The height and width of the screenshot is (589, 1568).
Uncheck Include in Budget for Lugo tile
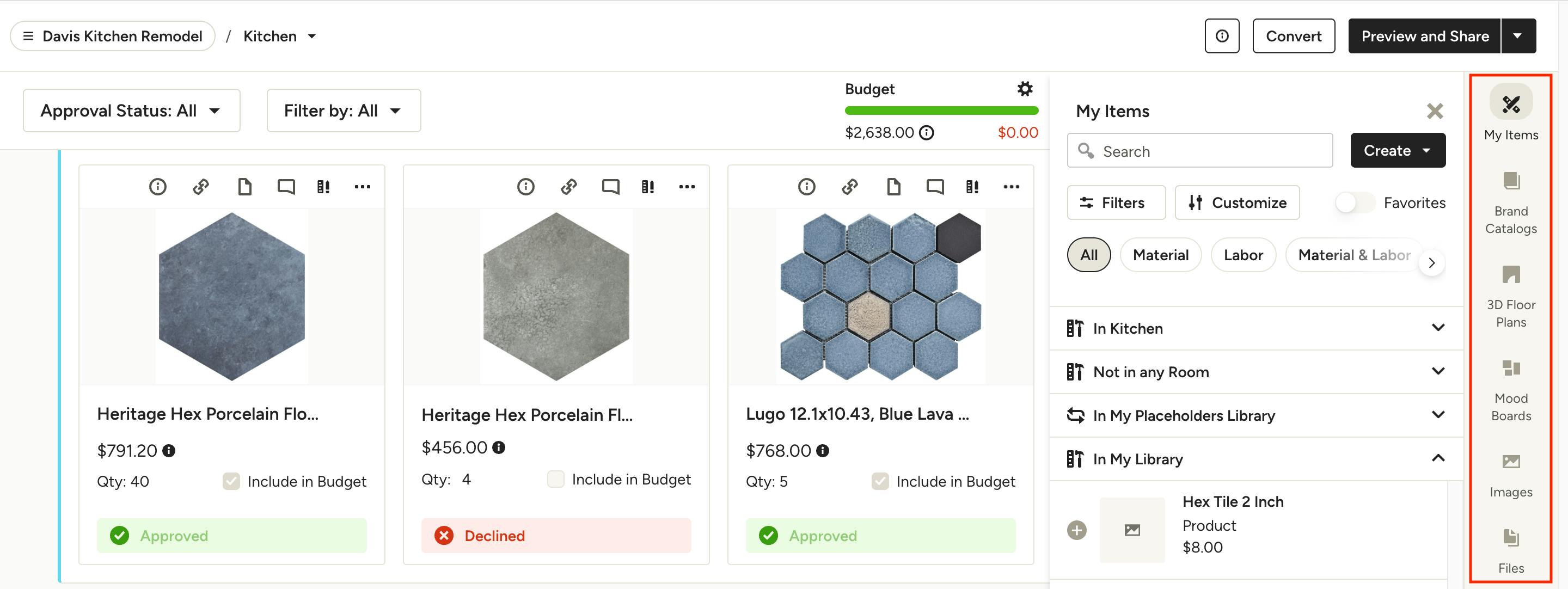pyautogui.click(x=880, y=482)
